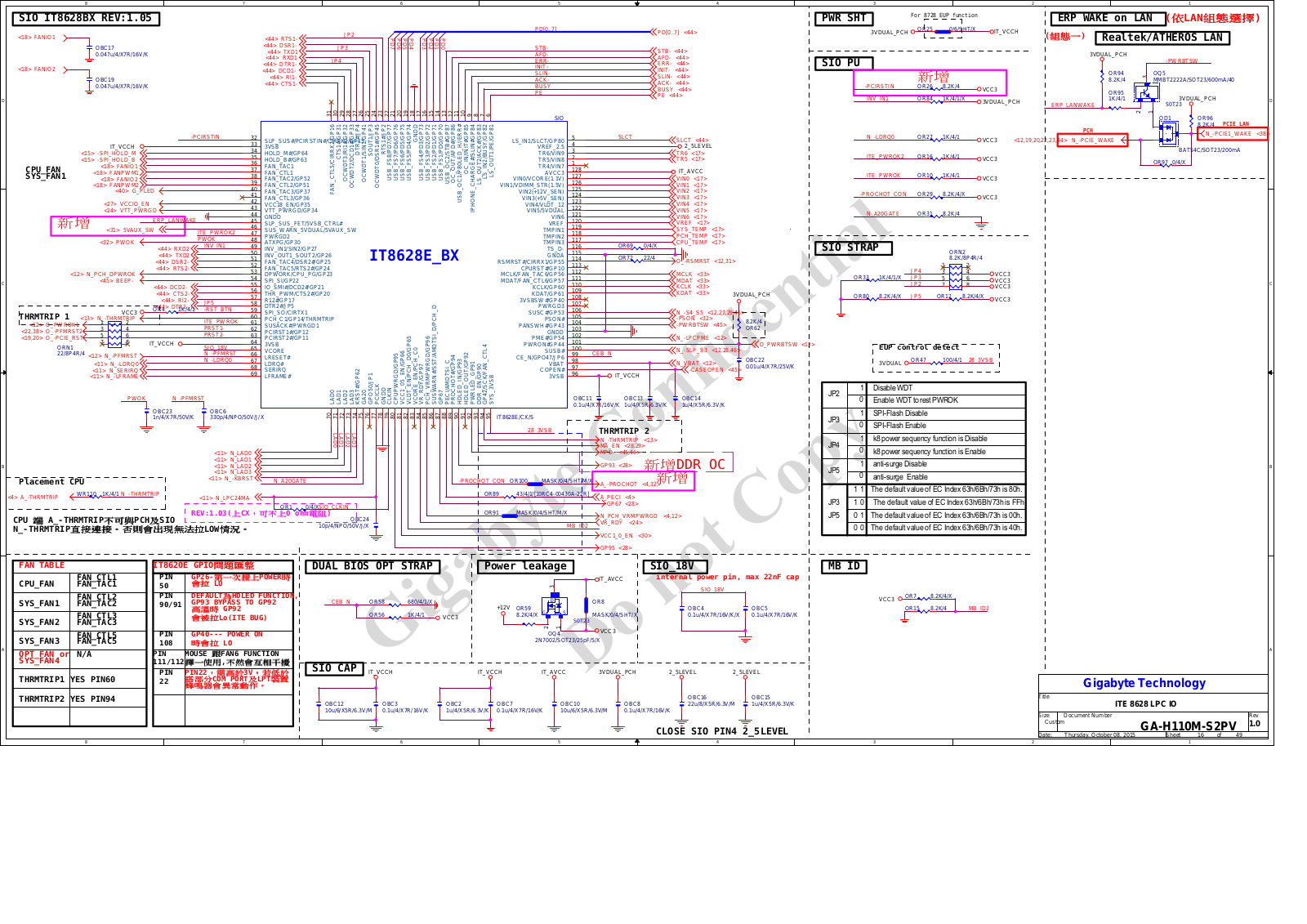
Task: Select "DUAL BIOS OPT STRAP" header
Action: point(372,566)
